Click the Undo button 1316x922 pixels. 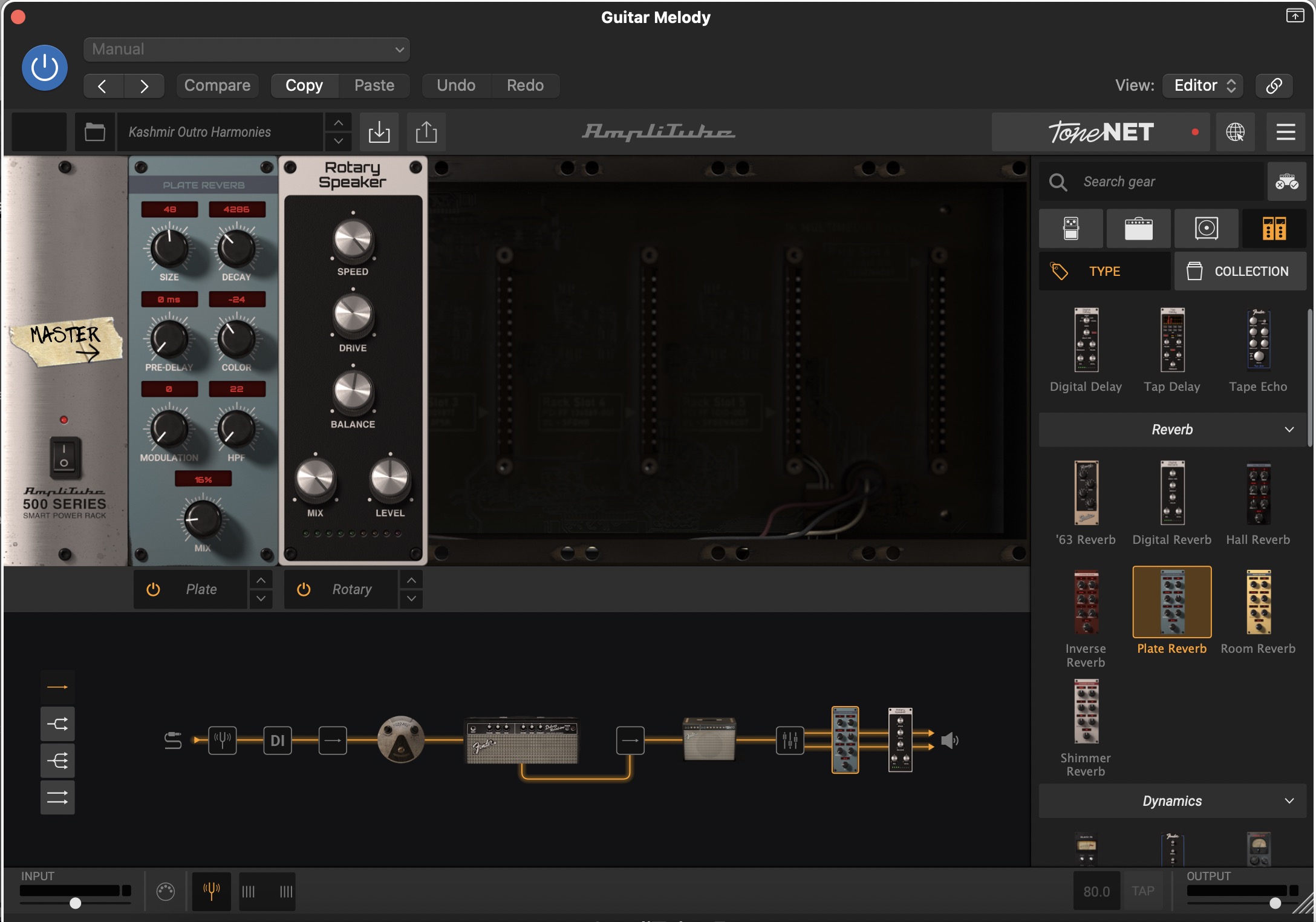tap(456, 85)
